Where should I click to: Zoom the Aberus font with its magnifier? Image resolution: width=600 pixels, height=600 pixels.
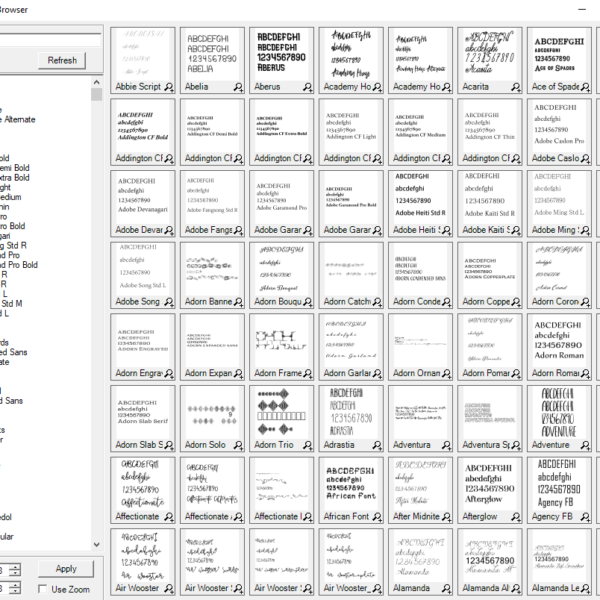(x=307, y=87)
